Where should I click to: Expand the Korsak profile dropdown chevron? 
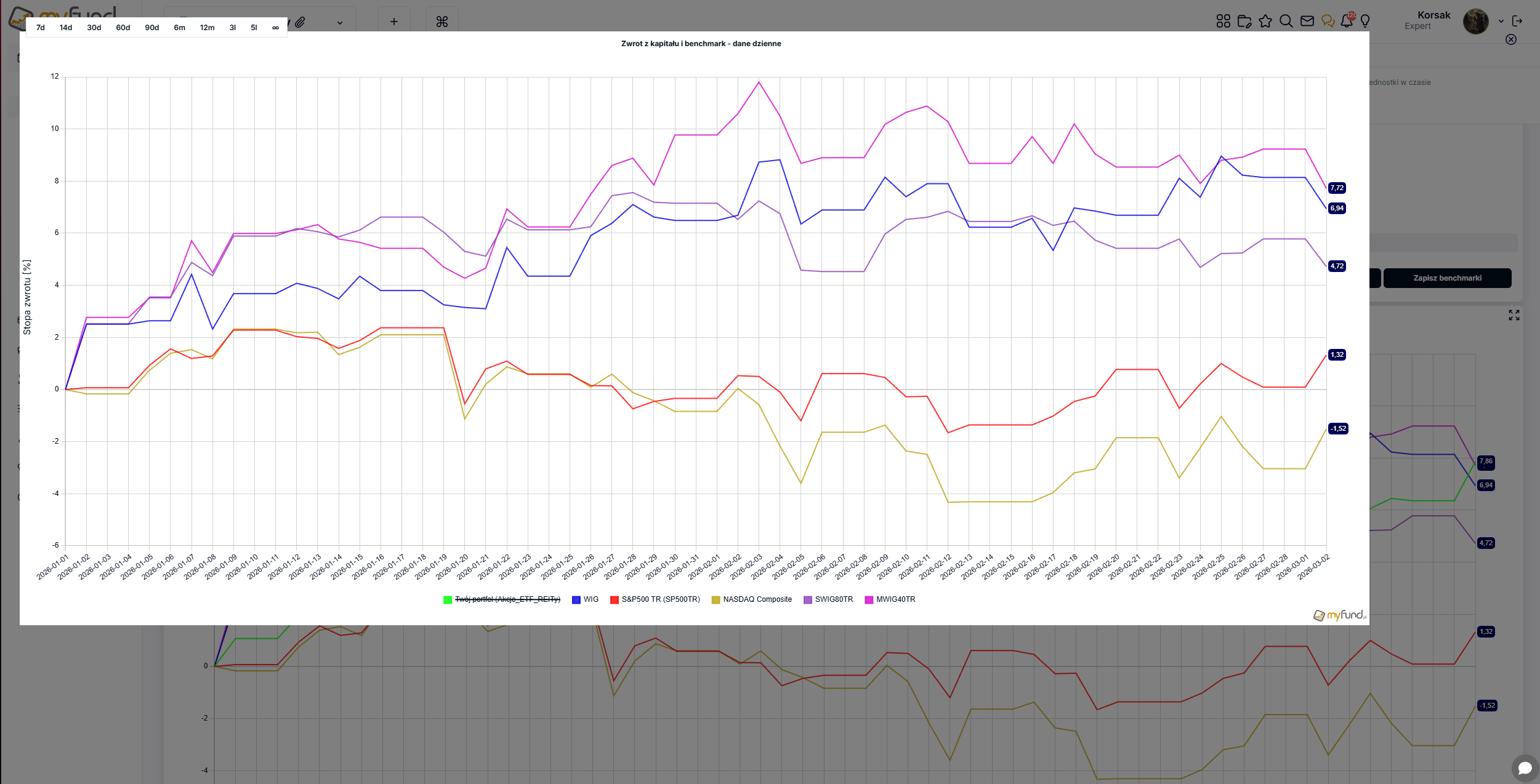tap(1501, 22)
